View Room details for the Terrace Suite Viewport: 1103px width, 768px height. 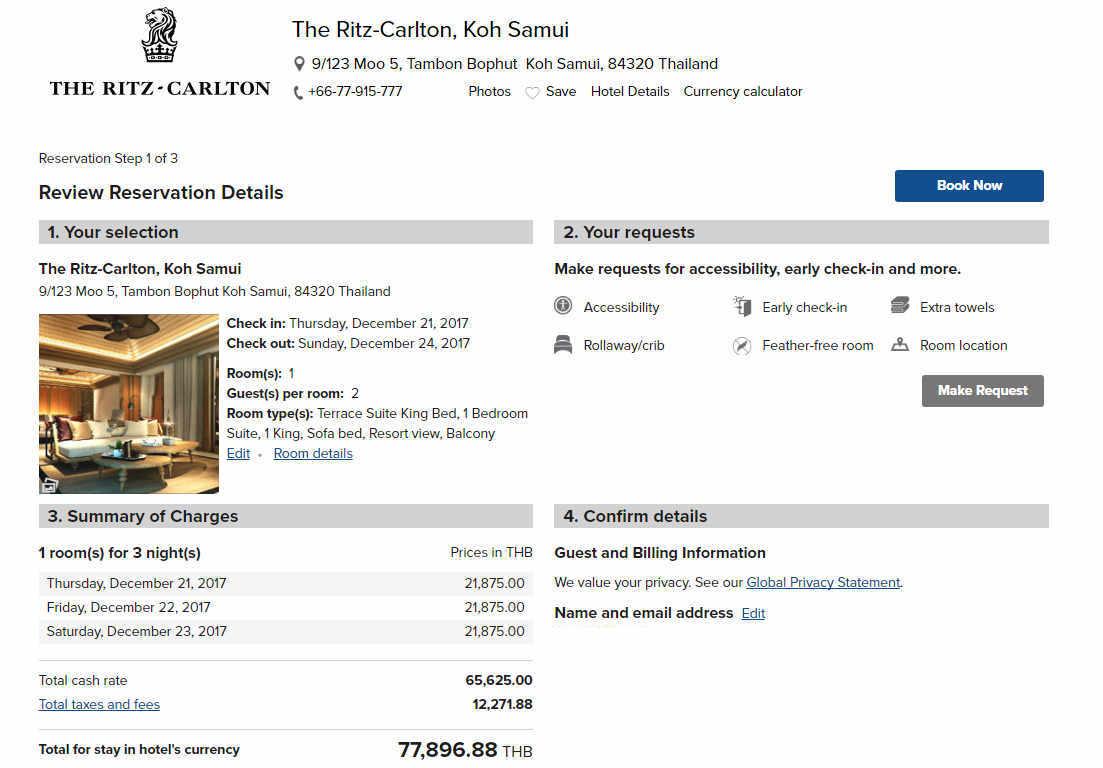[x=312, y=453]
